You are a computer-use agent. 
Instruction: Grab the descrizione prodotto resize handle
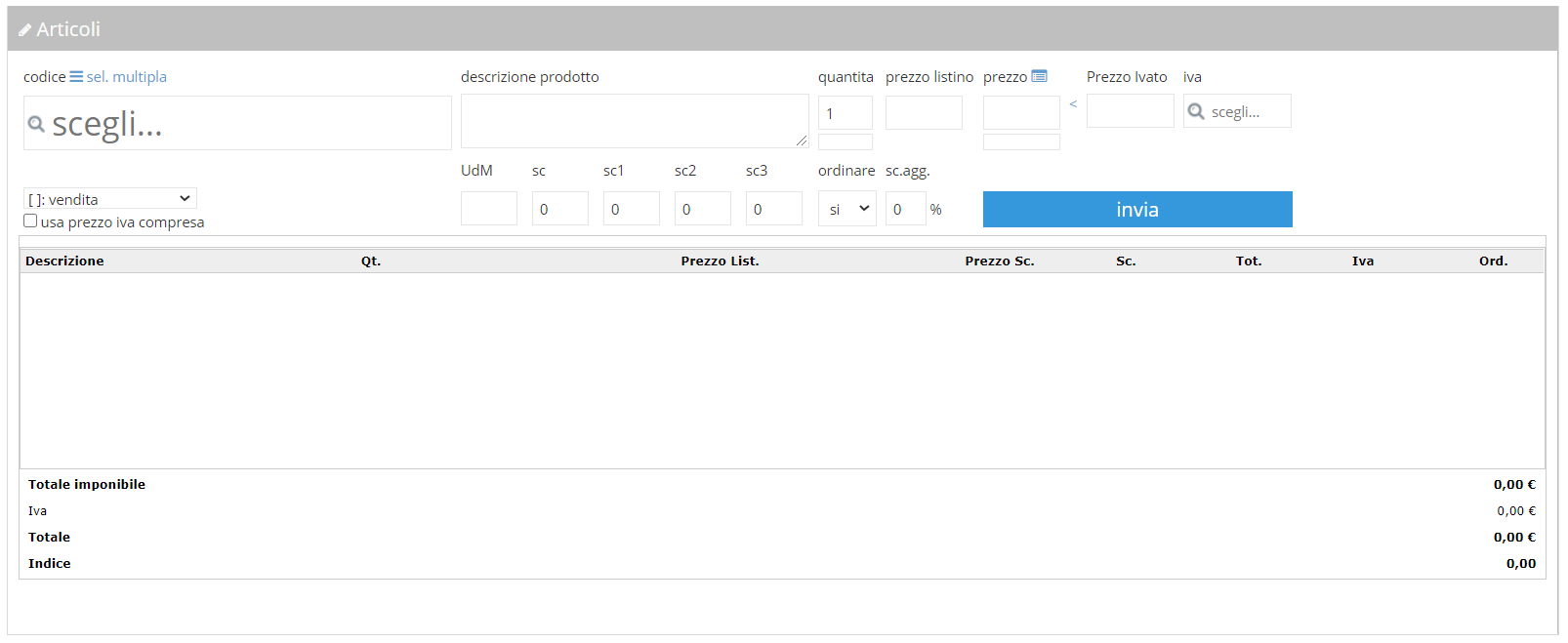(x=802, y=141)
